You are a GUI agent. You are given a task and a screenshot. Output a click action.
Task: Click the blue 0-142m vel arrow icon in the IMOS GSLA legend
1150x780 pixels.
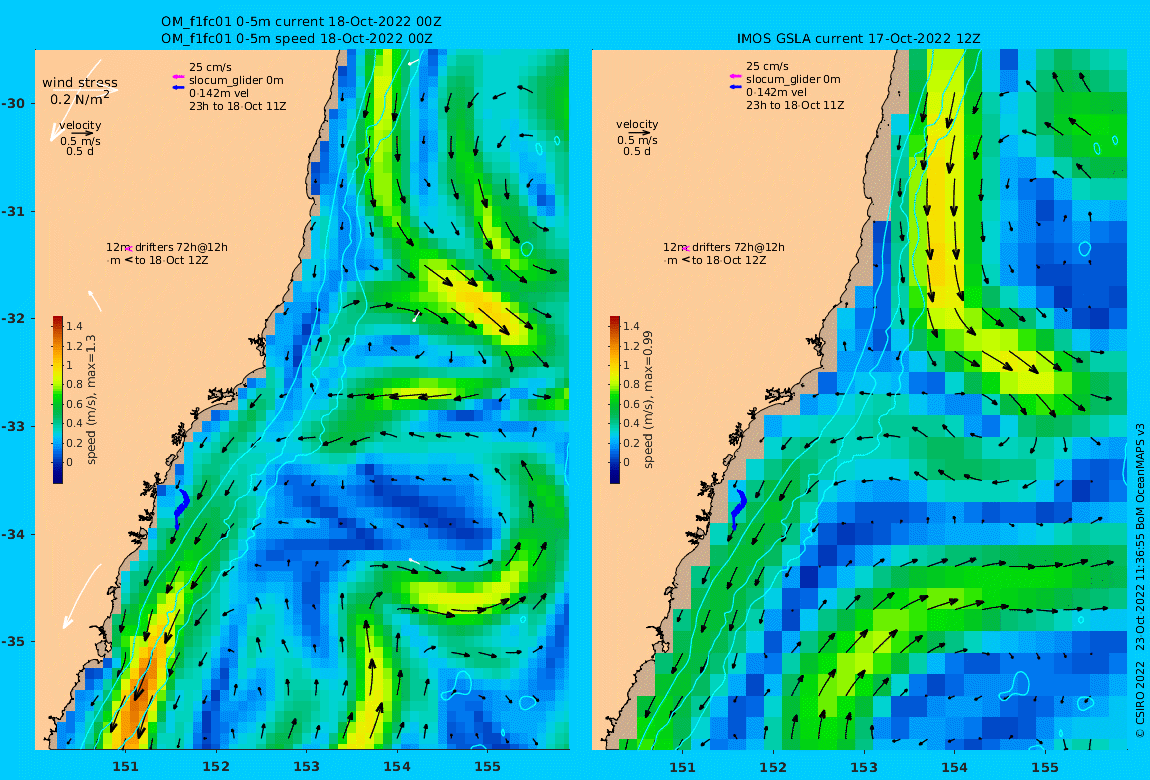(x=736, y=87)
